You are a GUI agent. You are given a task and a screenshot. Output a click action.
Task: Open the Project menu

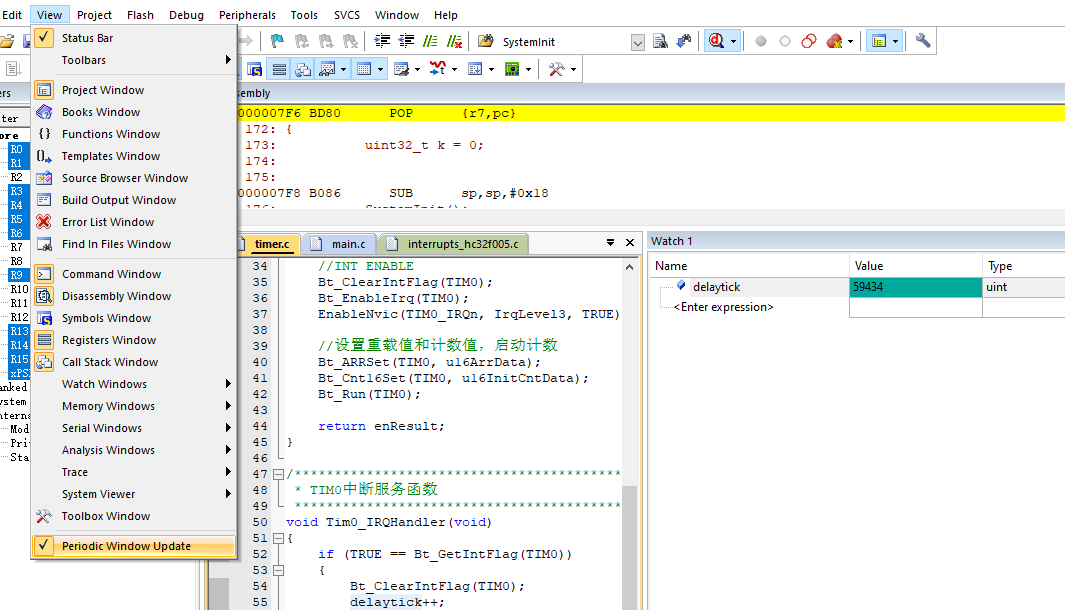pyautogui.click(x=94, y=15)
